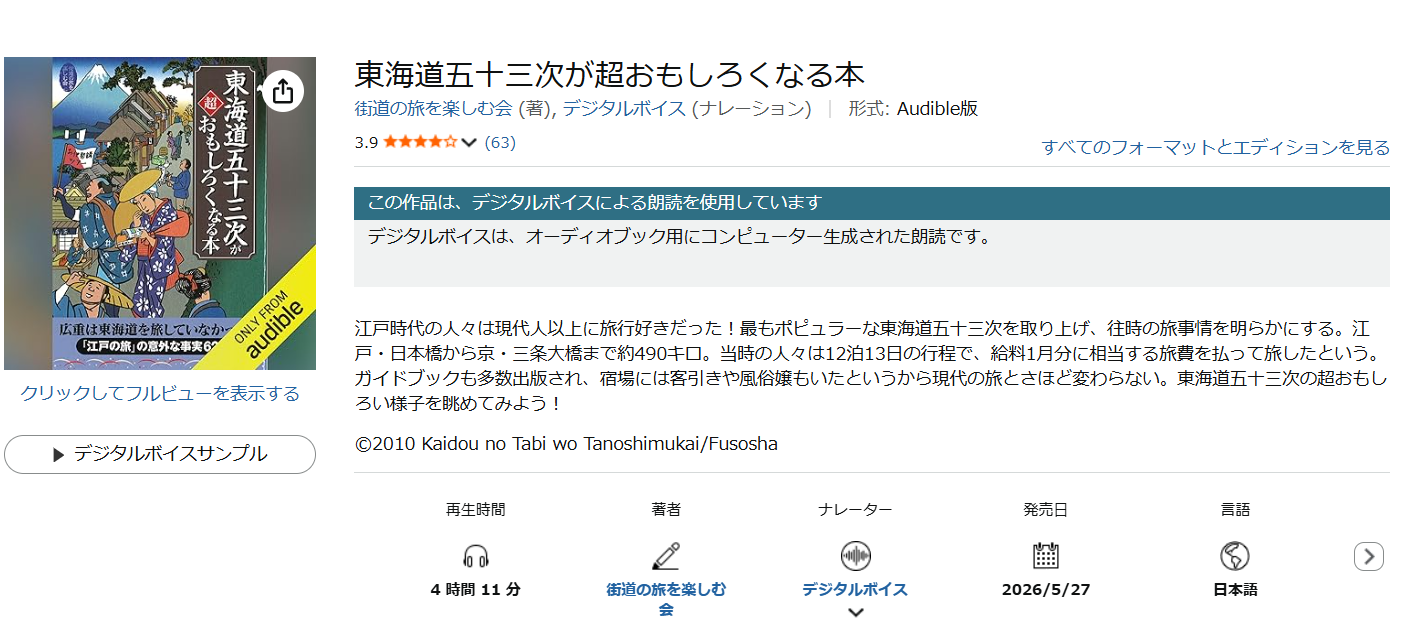Screen dimensions: 1415x625
Task: Expand chevron below デジタルボイス narrator detail
Action: 855,613
